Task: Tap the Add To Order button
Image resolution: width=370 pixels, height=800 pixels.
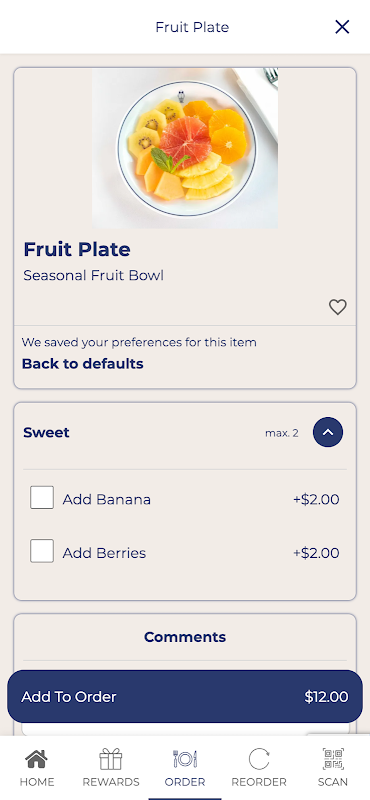Action: (x=185, y=696)
